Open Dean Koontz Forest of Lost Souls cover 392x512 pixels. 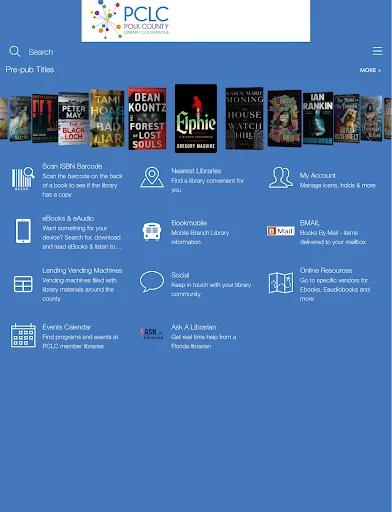point(147,118)
